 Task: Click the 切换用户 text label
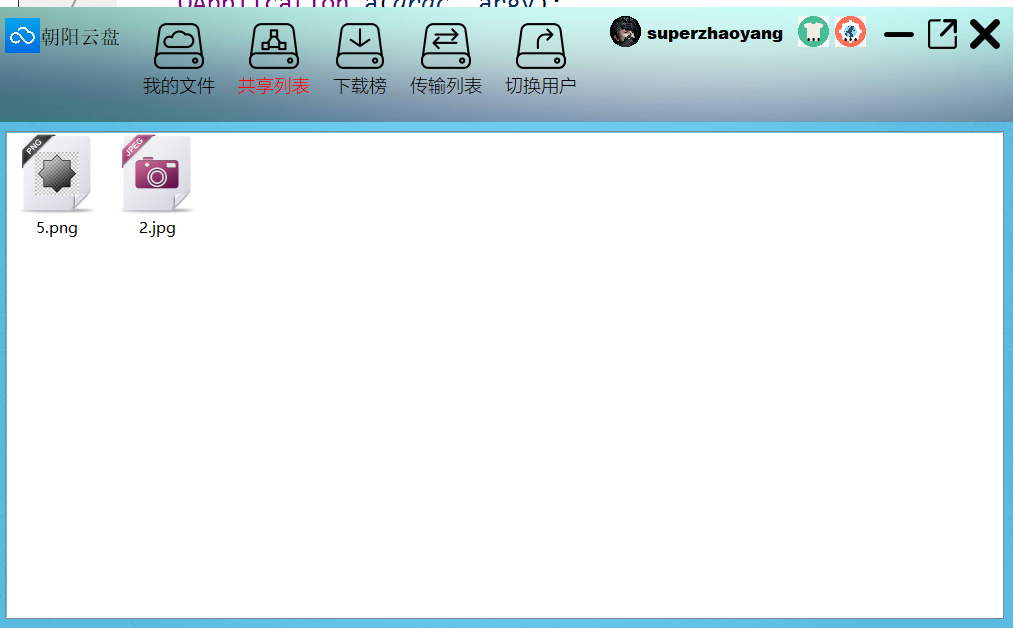(541, 86)
